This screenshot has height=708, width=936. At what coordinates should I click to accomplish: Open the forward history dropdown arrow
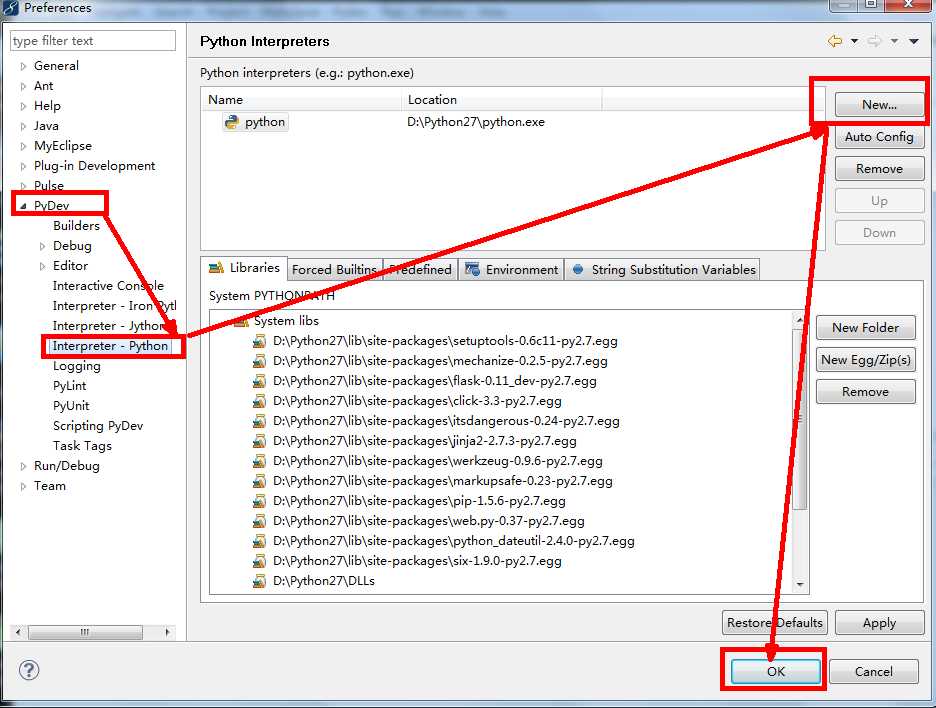point(894,41)
